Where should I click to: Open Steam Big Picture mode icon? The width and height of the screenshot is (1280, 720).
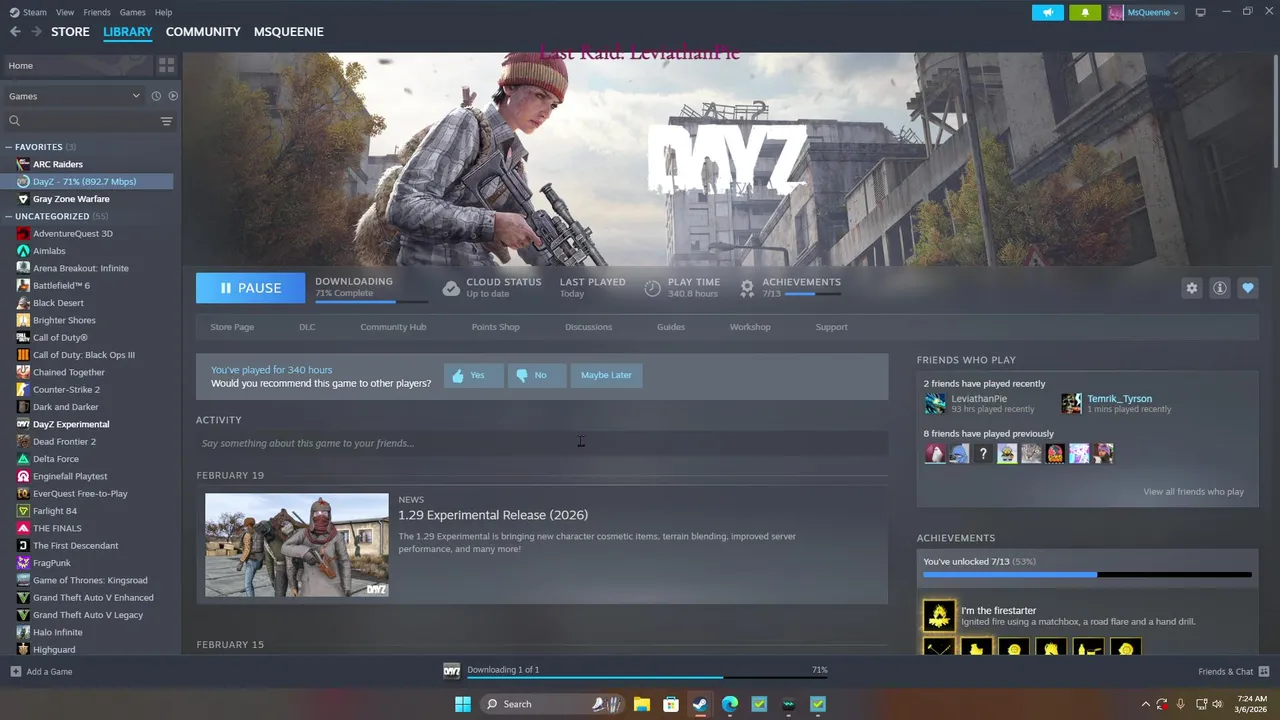[x=1200, y=12]
